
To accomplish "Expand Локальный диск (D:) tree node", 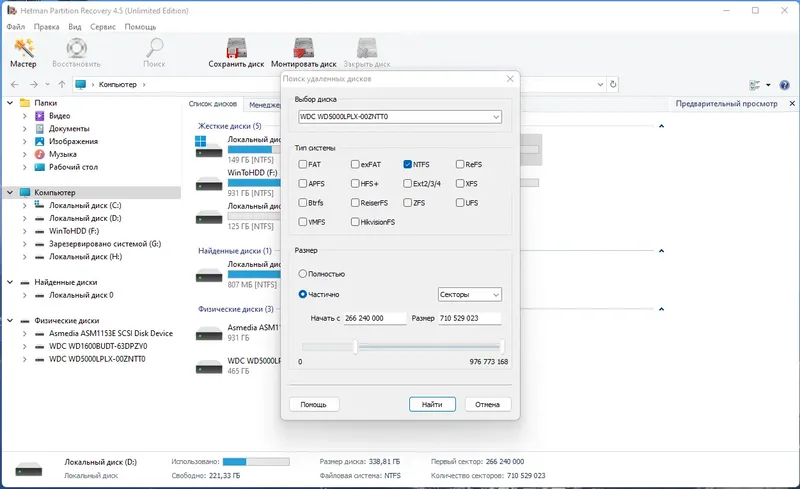I will (24, 218).
